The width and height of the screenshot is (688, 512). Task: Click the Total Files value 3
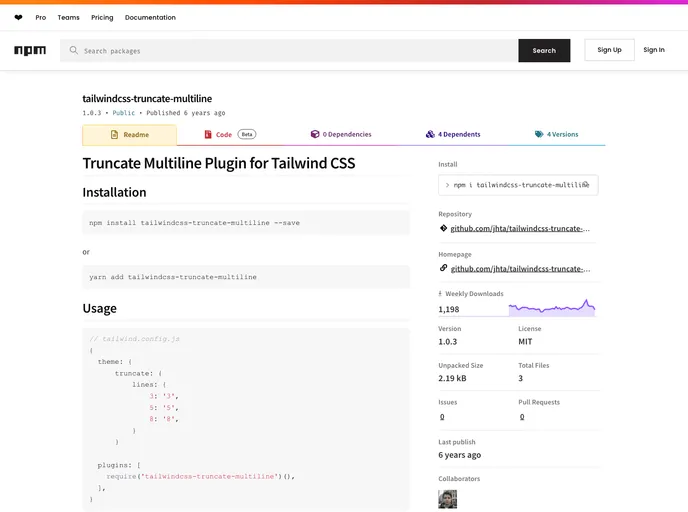click(x=521, y=378)
